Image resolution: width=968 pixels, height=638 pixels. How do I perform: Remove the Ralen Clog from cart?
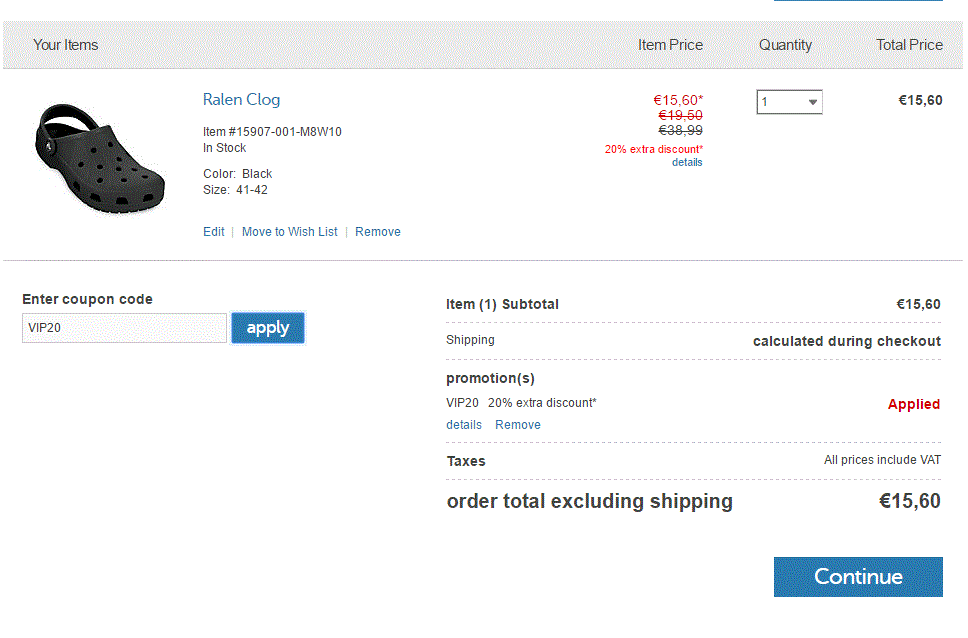pos(378,232)
